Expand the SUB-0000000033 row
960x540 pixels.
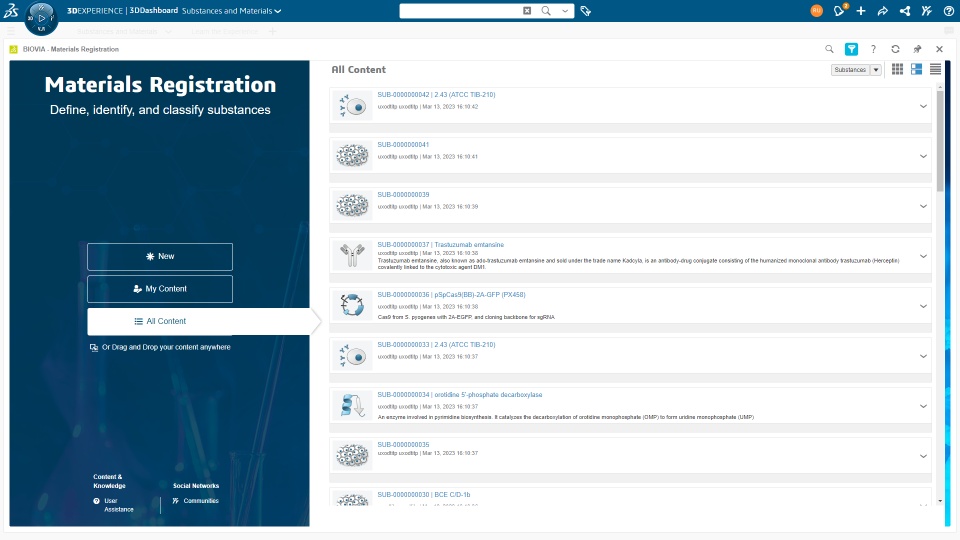(x=923, y=356)
